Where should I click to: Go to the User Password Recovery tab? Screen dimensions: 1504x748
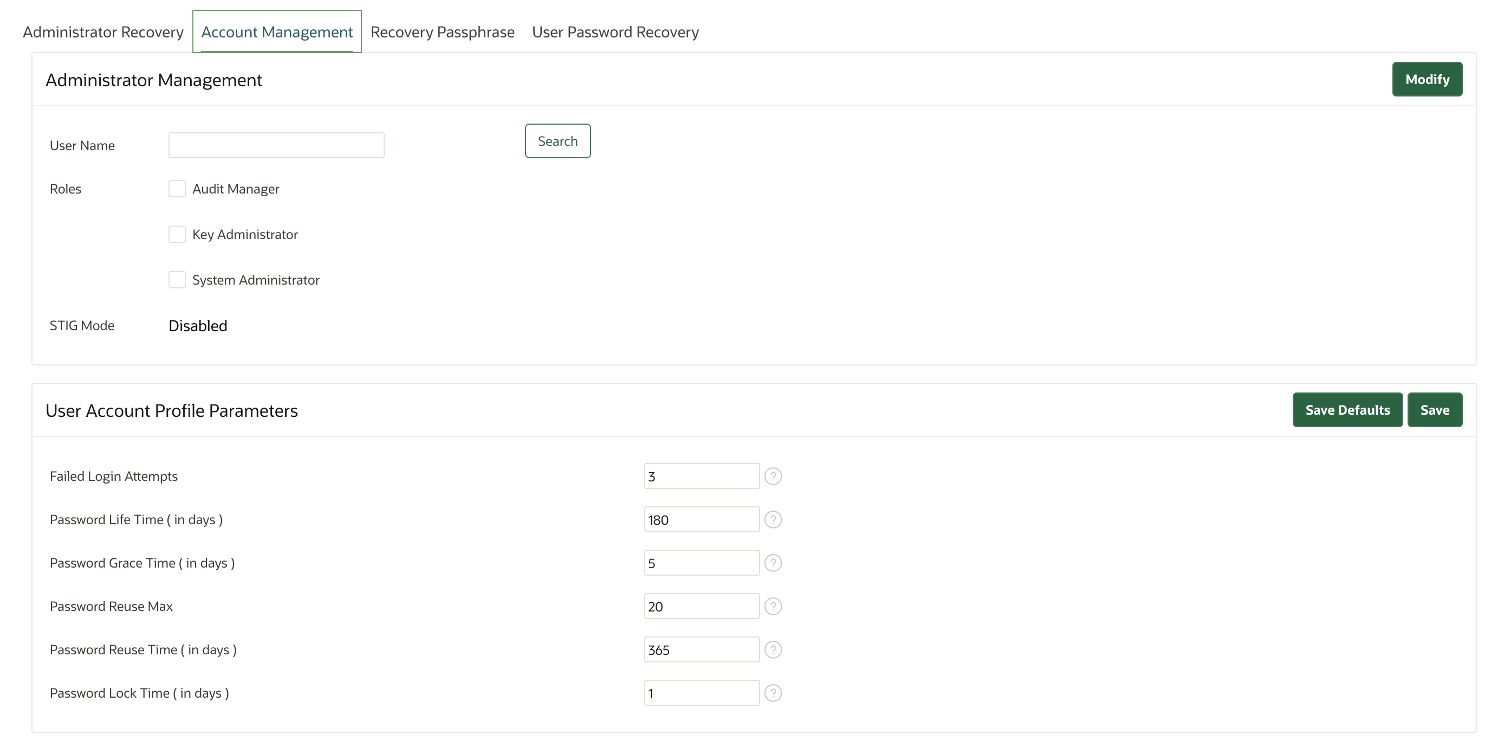click(x=615, y=31)
